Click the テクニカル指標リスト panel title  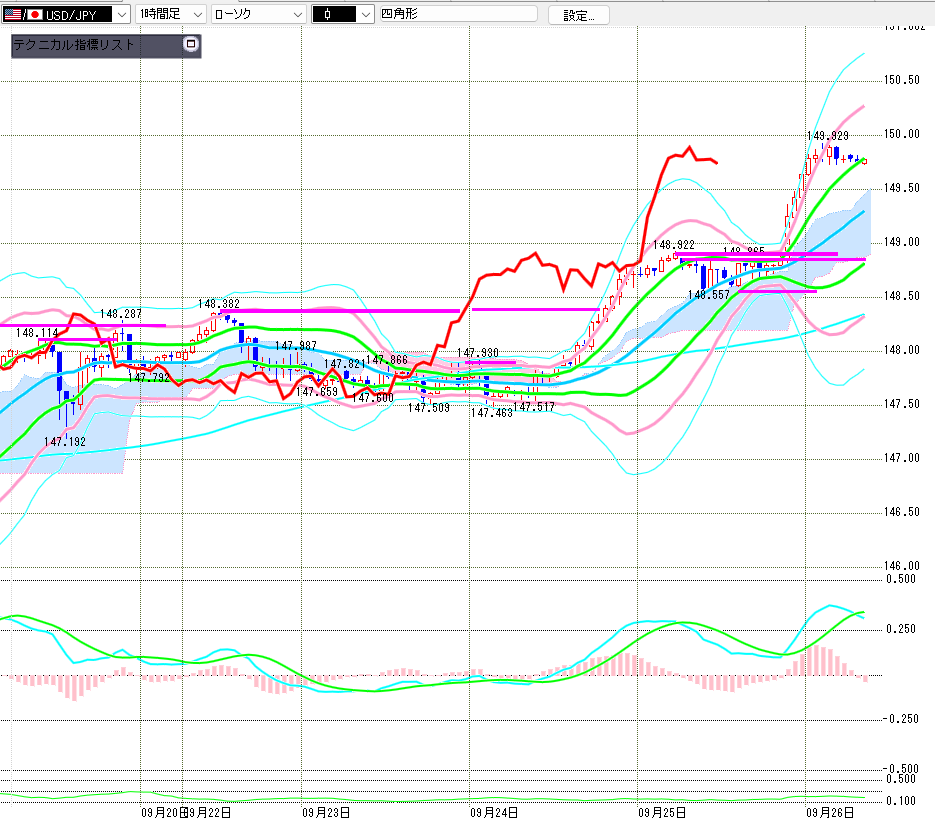74,45
